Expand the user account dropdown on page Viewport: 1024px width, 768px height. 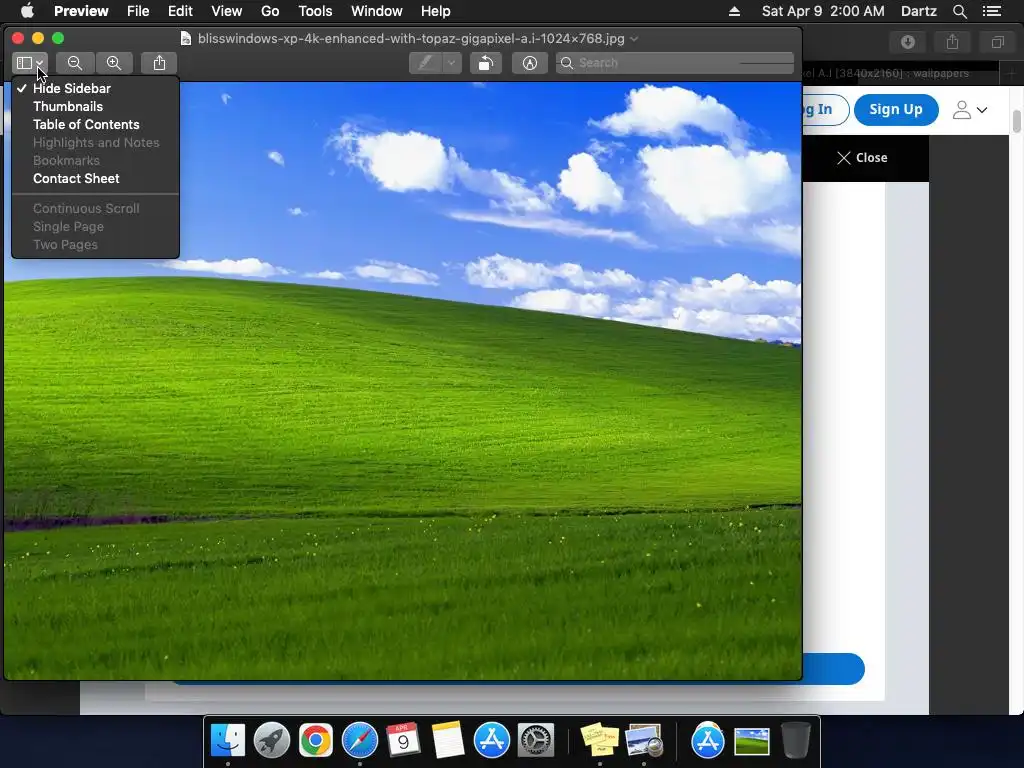[x=970, y=110]
